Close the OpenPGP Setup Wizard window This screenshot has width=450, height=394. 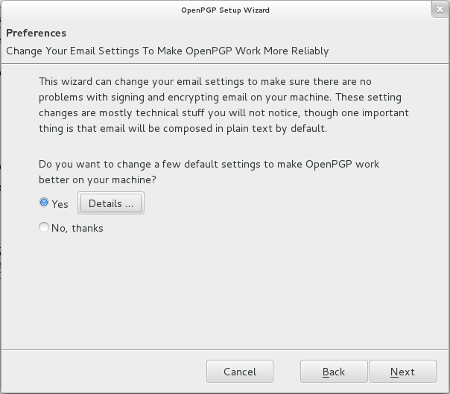(x=440, y=10)
